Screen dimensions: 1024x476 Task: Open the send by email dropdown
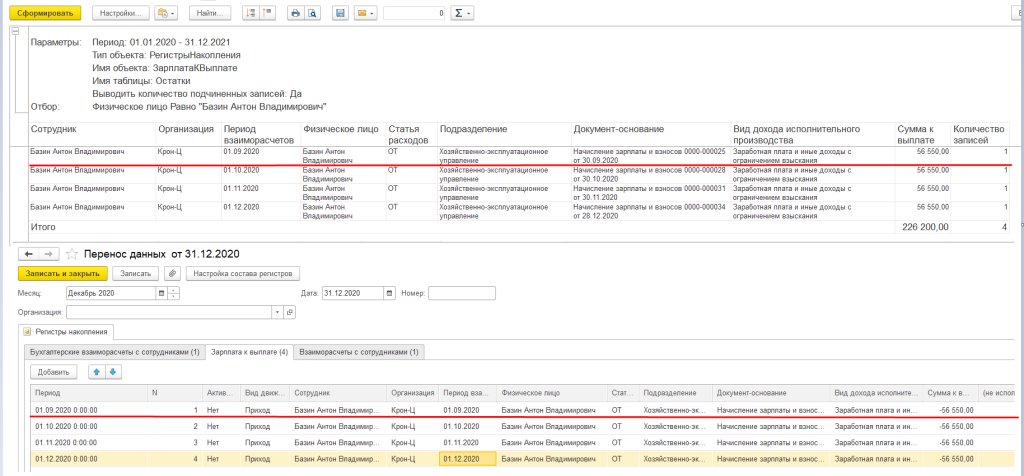pos(366,13)
